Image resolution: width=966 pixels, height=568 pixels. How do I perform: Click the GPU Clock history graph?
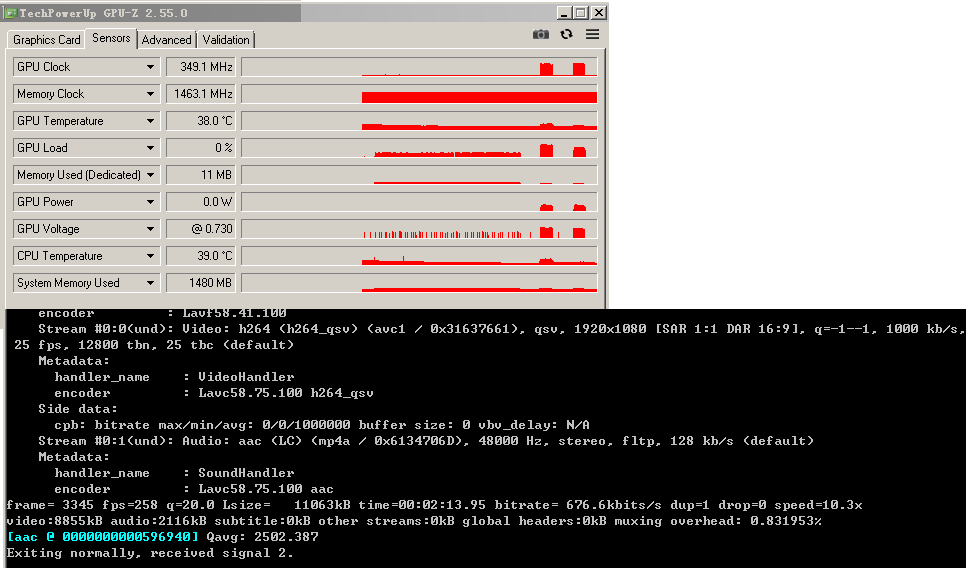[419, 67]
